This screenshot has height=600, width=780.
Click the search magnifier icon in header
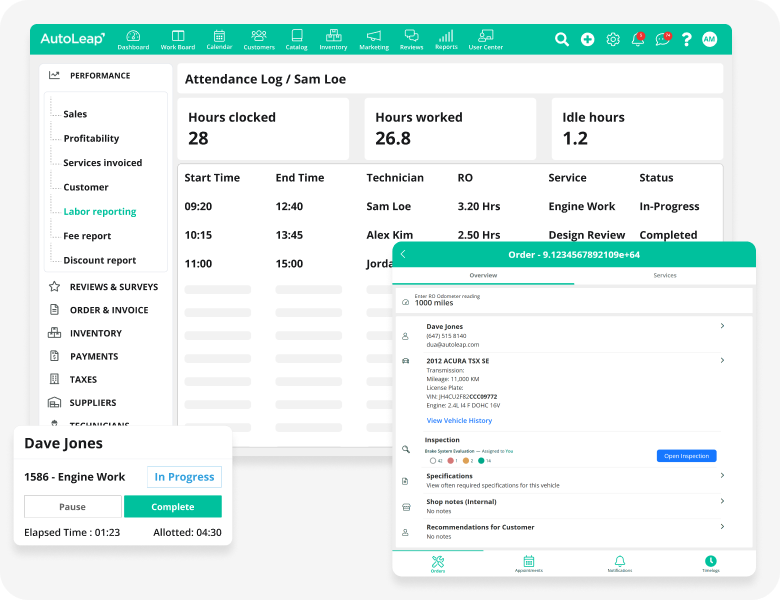click(x=562, y=40)
